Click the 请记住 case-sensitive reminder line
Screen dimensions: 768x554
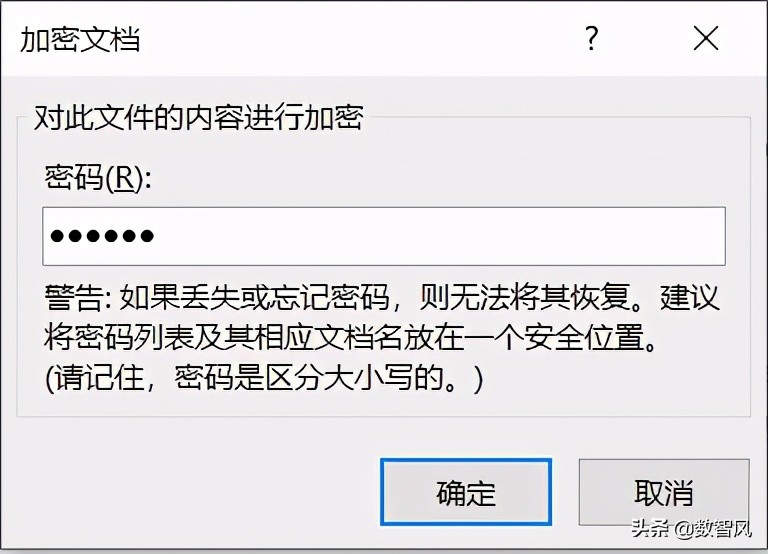(264, 378)
